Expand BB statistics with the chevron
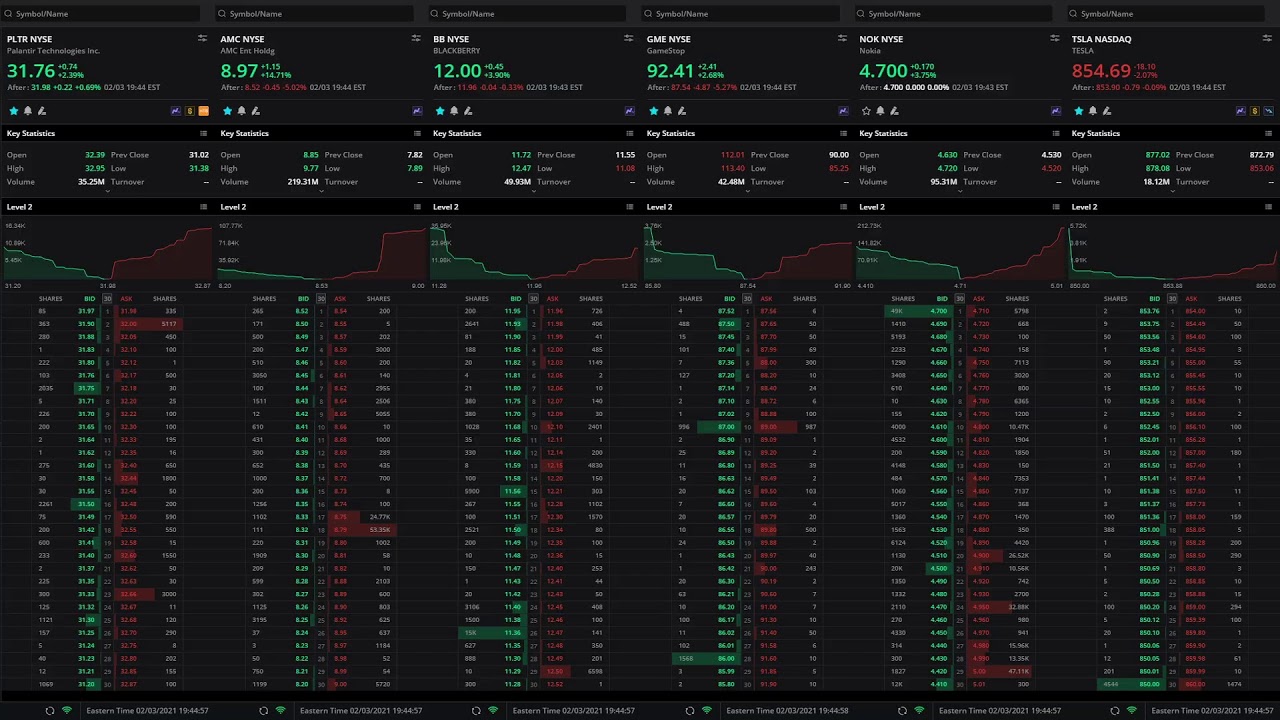 tap(532, 190)
